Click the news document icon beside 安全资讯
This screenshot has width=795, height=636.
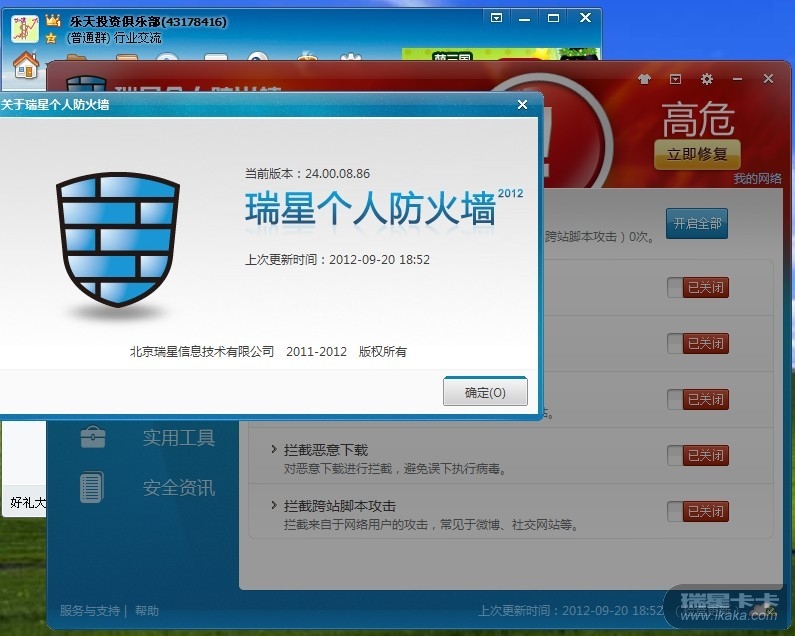point(92,487)
